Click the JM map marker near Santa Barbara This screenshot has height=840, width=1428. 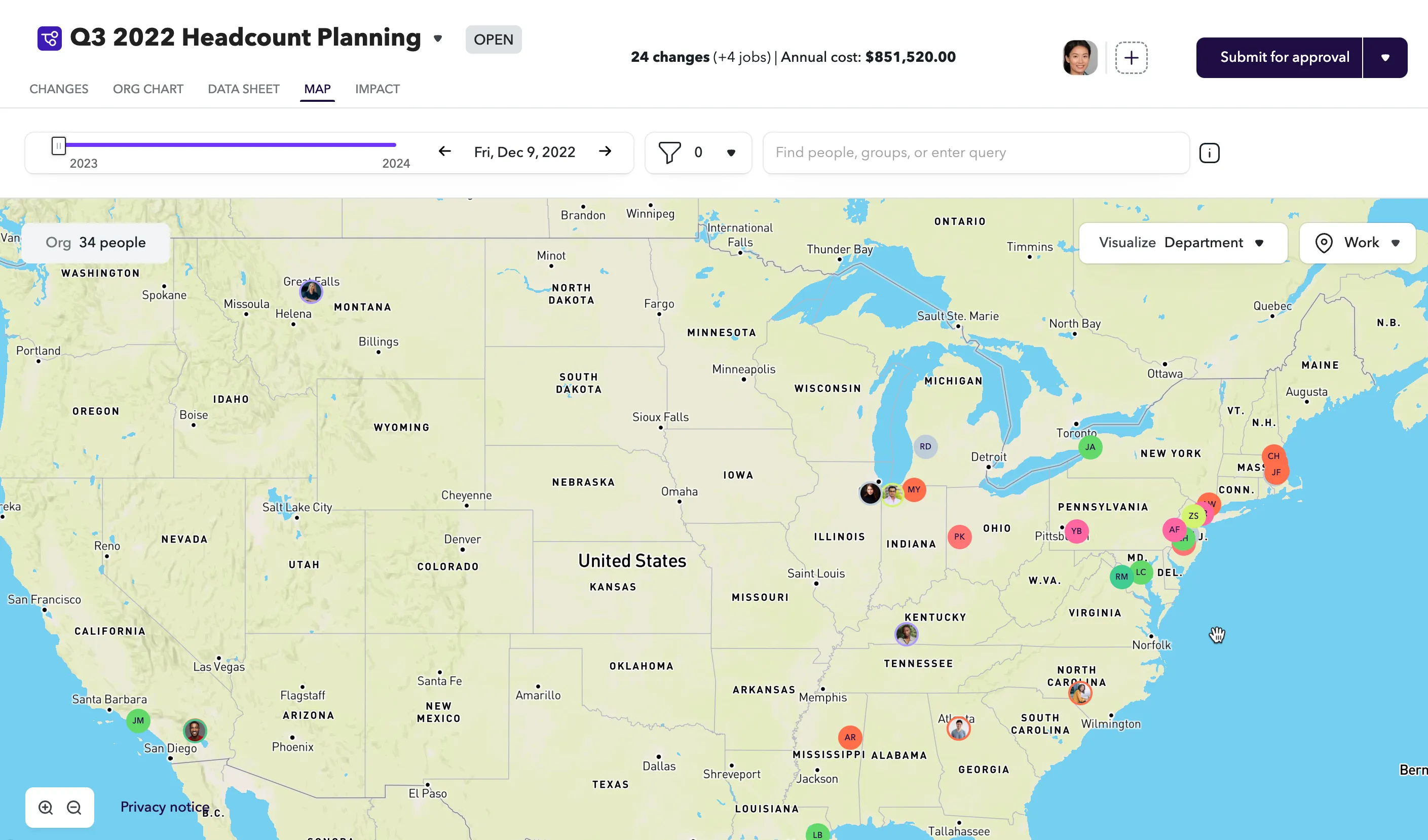138,720
